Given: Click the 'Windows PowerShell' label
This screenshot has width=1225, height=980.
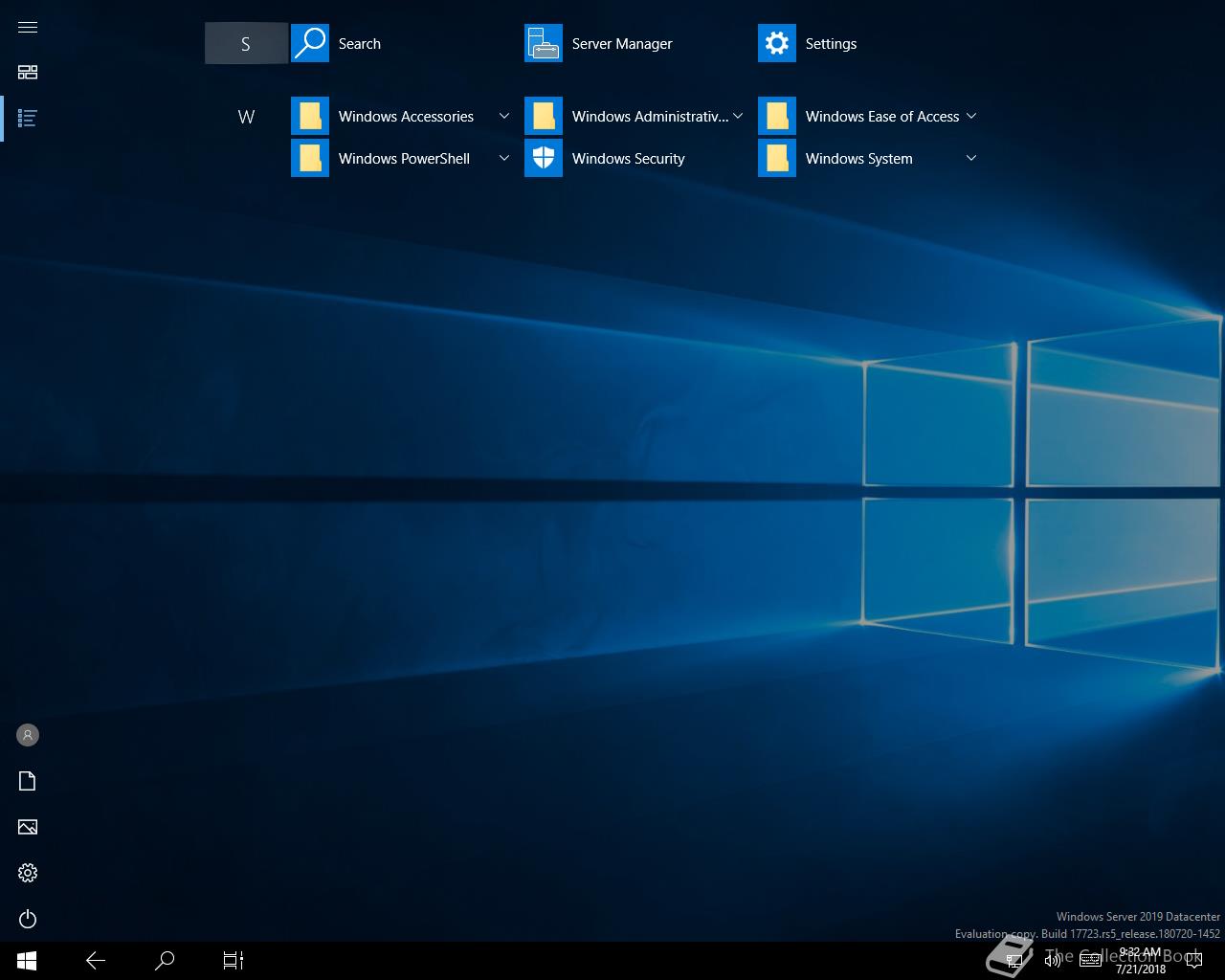Looking at the screenshot, I should (404, 159).
